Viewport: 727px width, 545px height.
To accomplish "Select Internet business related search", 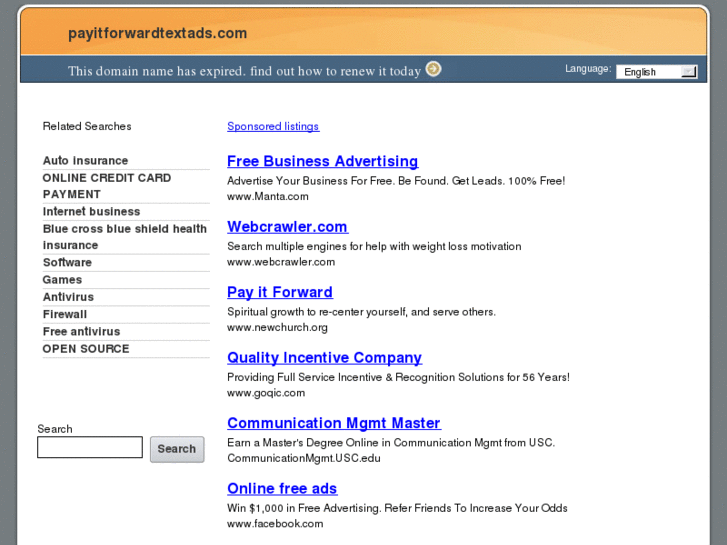I will pos(91,212).
